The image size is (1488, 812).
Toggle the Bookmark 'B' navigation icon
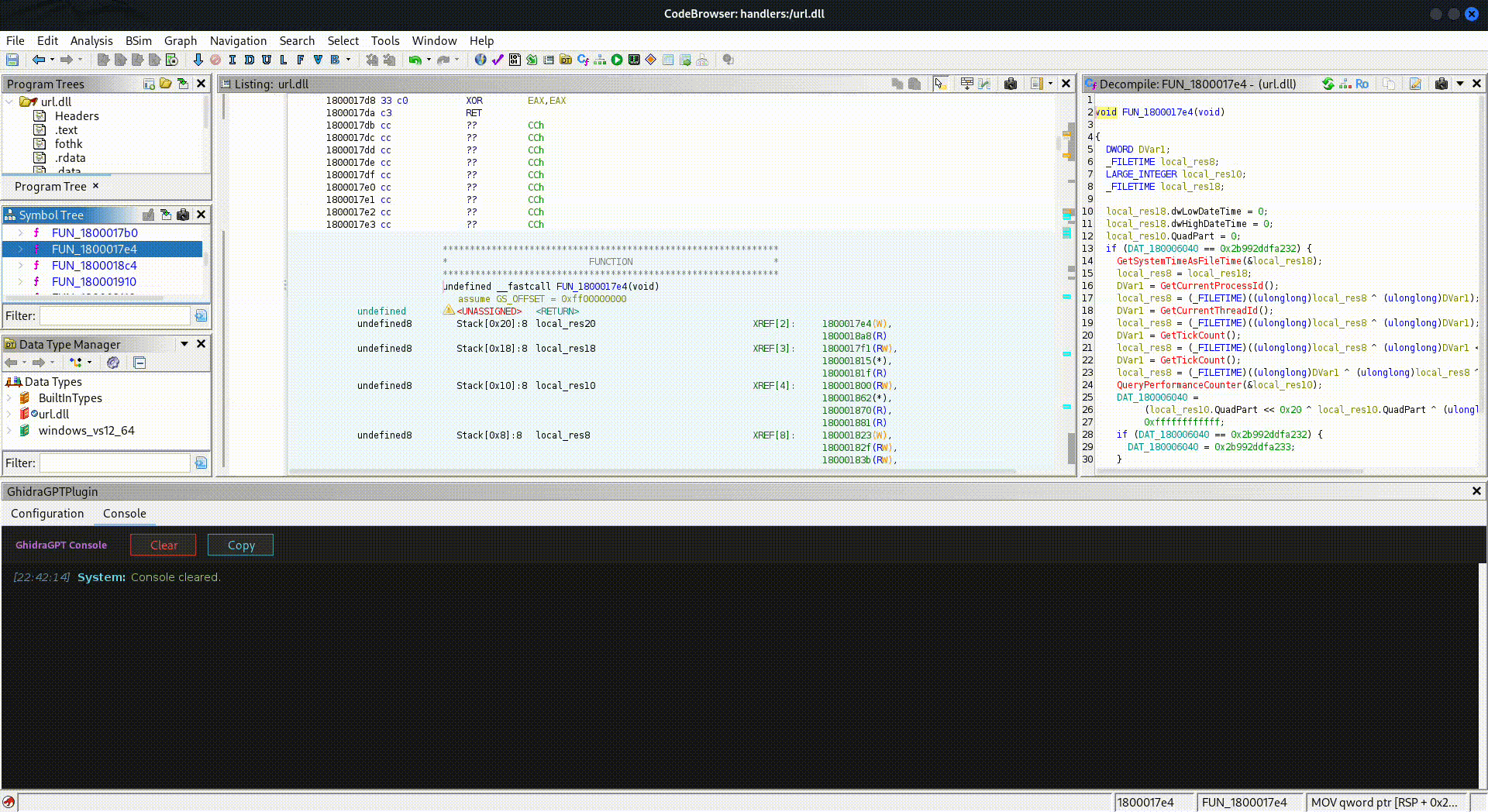click(335, 60)
